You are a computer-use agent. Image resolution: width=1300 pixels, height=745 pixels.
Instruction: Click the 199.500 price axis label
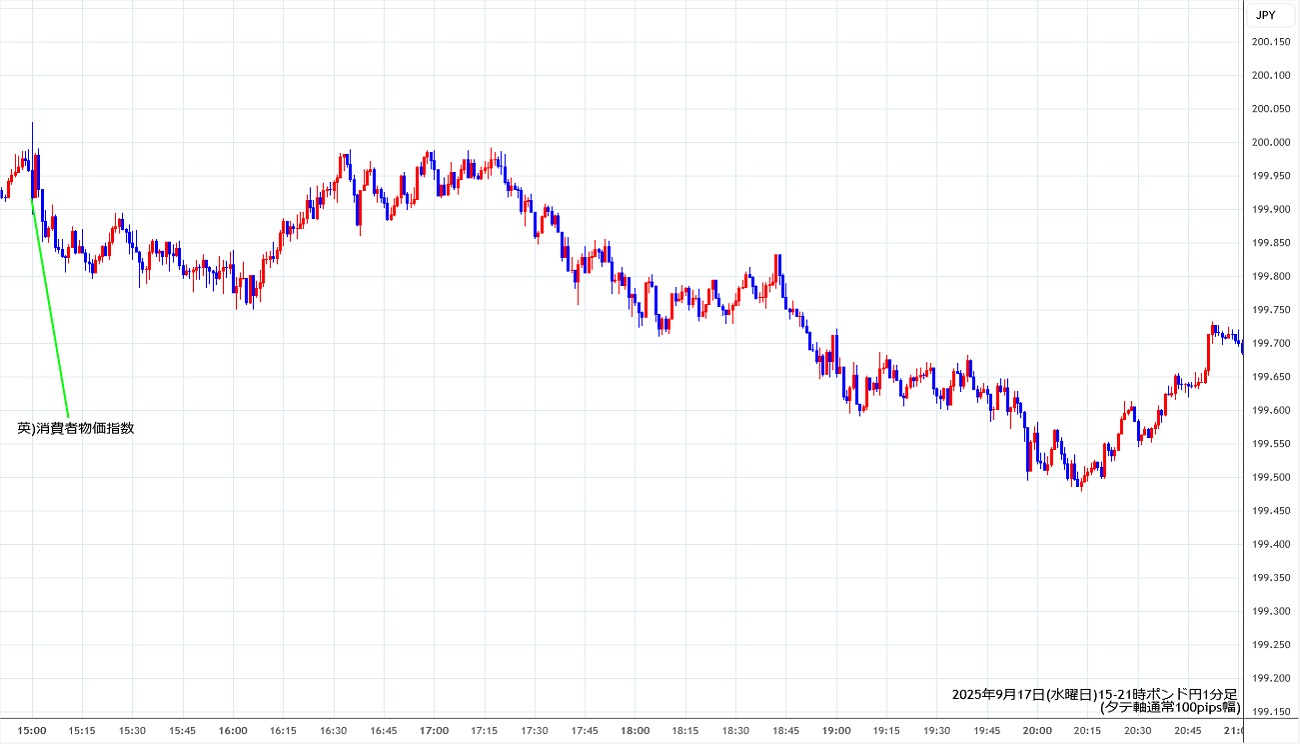[x=1270, y=477]
